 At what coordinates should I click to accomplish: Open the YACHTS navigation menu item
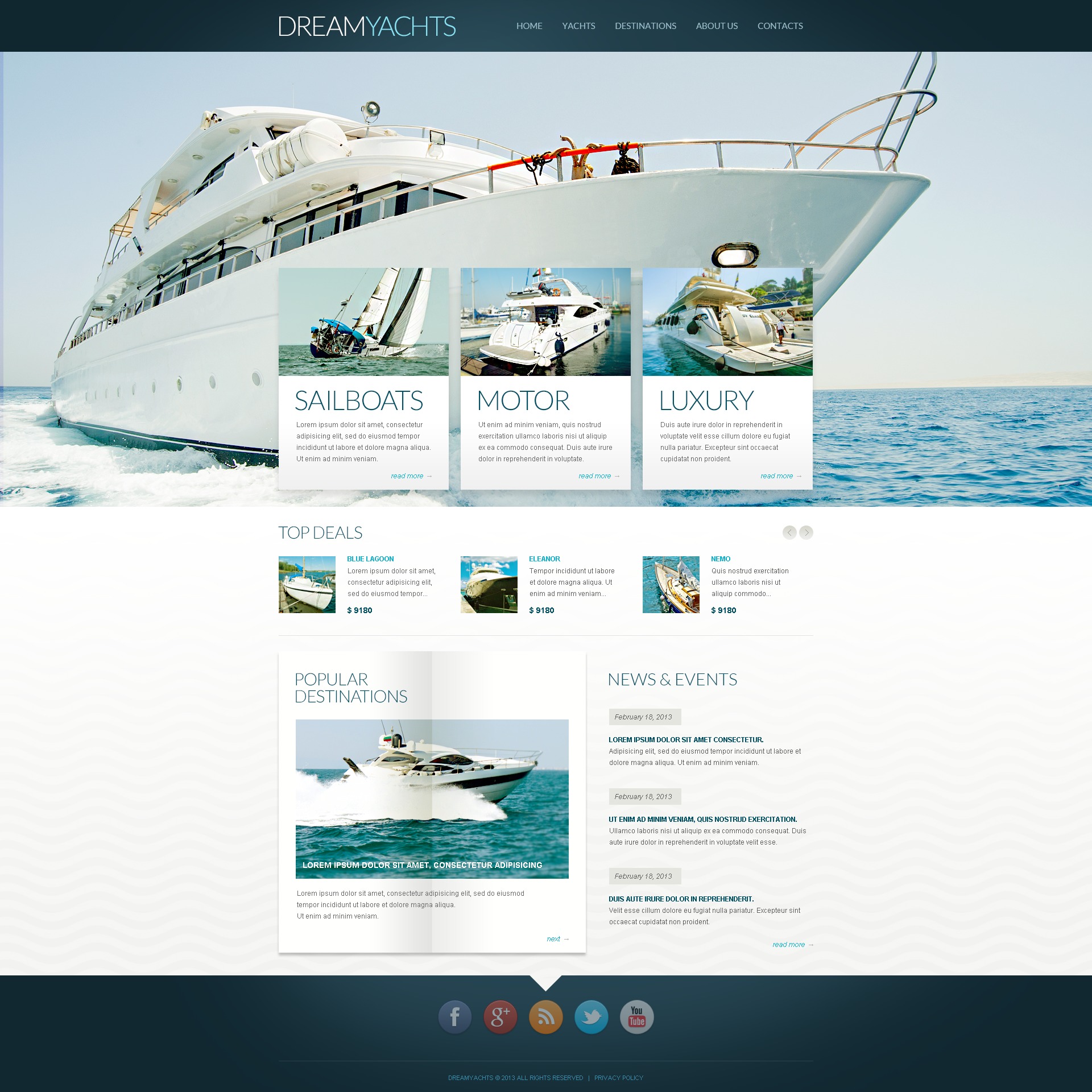click(577, 25)
